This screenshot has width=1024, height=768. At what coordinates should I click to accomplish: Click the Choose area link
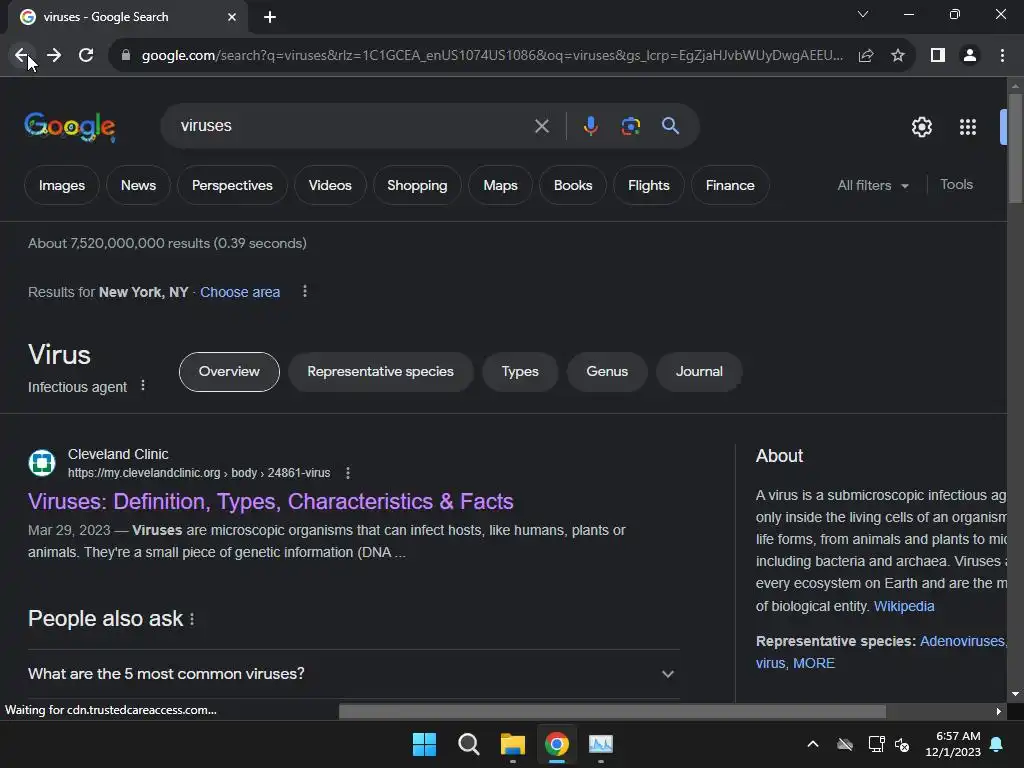240,292
